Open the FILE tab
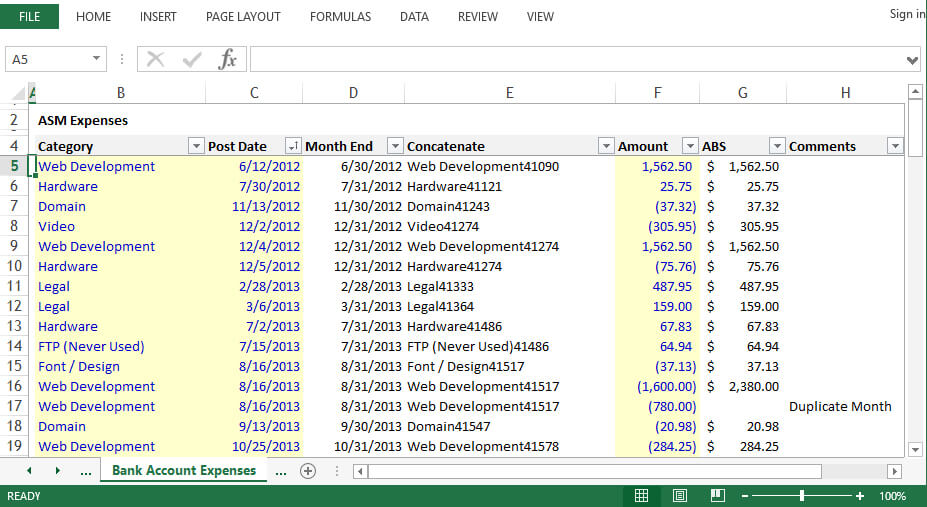This screenshot has height=507, width=927. click(x=30, y=17)
